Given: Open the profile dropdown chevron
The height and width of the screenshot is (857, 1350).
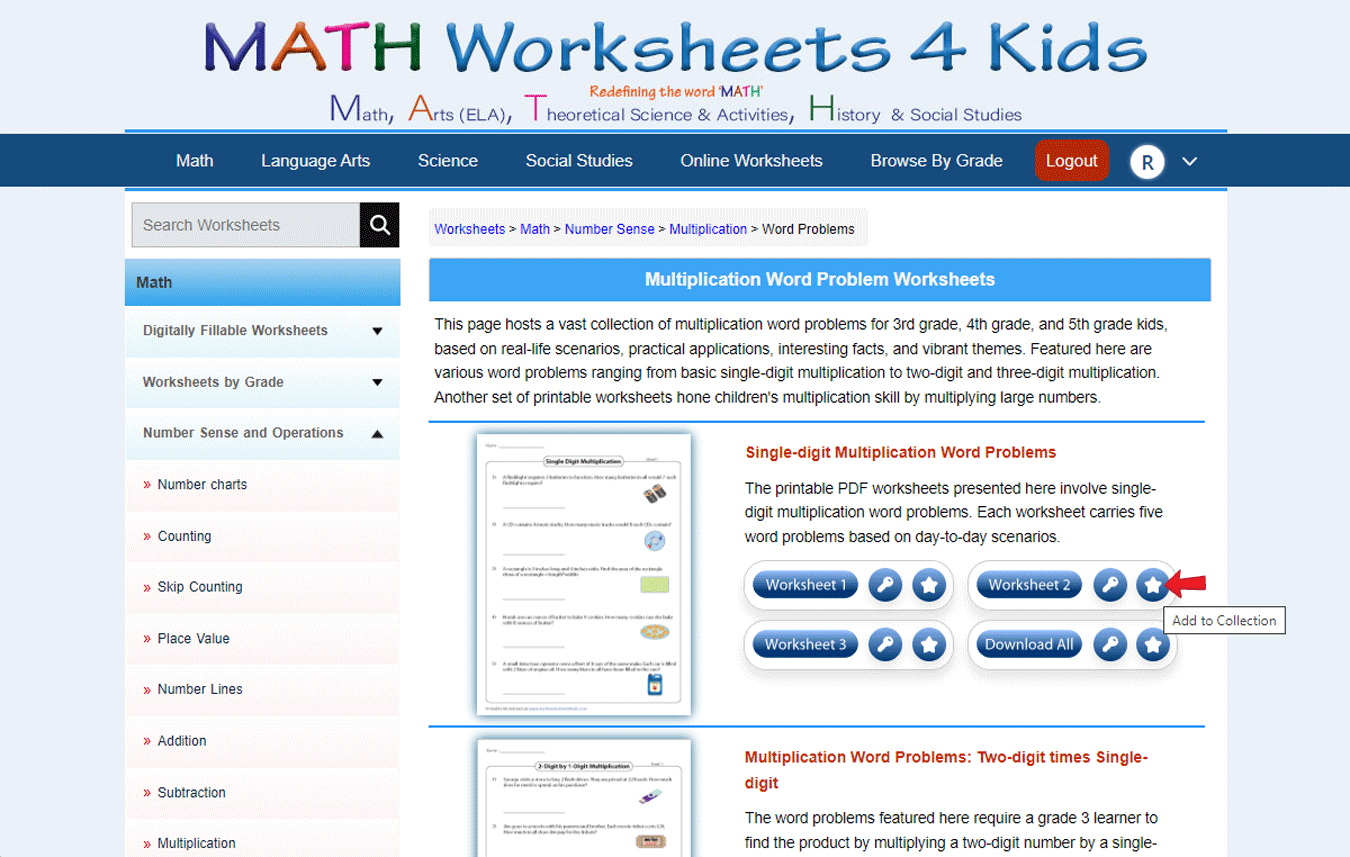Looking at the screenshot, I should 1189,161.
